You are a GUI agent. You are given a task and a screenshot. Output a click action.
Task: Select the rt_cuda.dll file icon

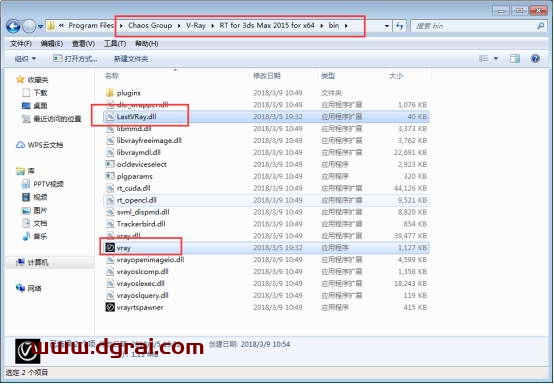(x=110, y=188)
